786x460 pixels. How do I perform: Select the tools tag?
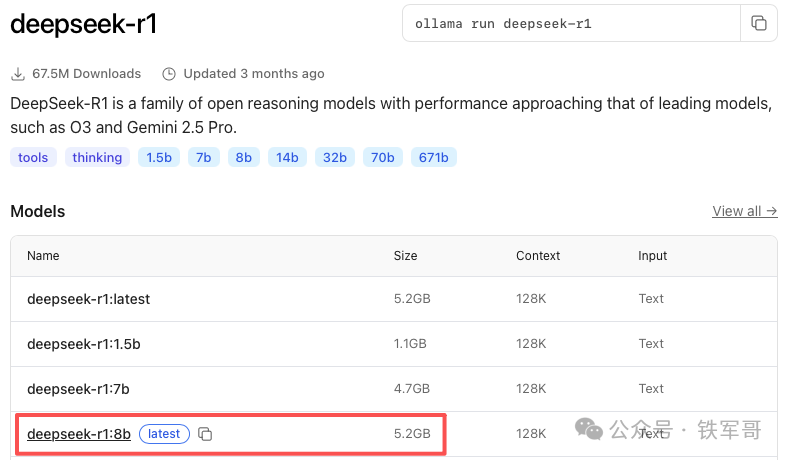click(33, 157)
